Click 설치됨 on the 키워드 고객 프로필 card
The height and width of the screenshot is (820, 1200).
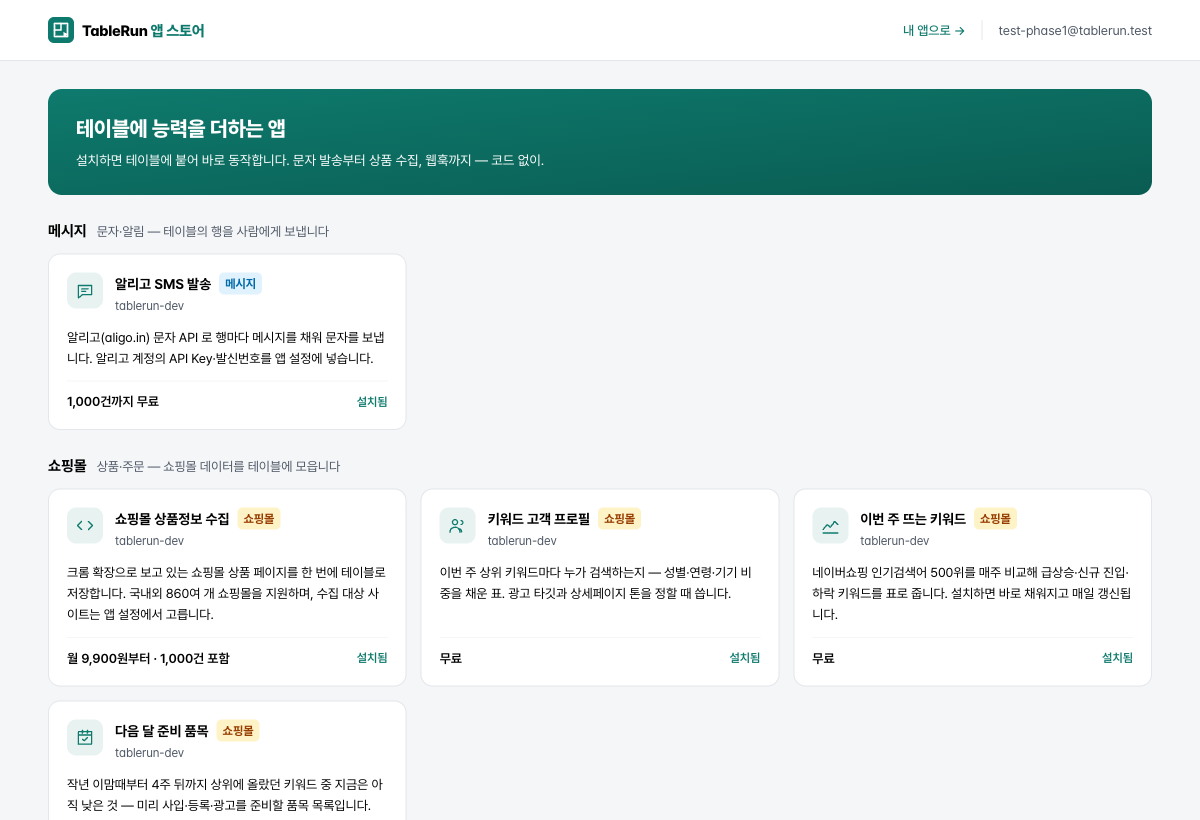pos(744,658)
